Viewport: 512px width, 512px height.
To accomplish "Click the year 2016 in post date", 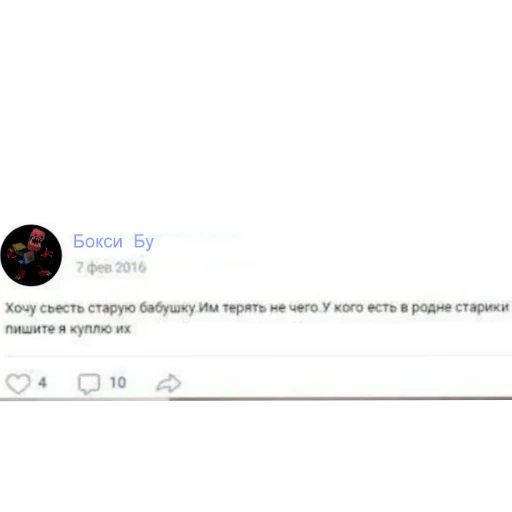I will coord(131,267).
